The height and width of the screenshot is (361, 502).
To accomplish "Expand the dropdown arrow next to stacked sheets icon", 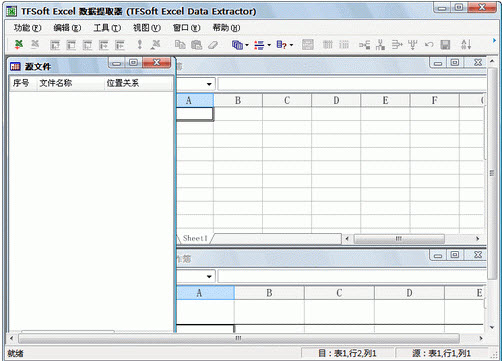I will coord(247,45).
